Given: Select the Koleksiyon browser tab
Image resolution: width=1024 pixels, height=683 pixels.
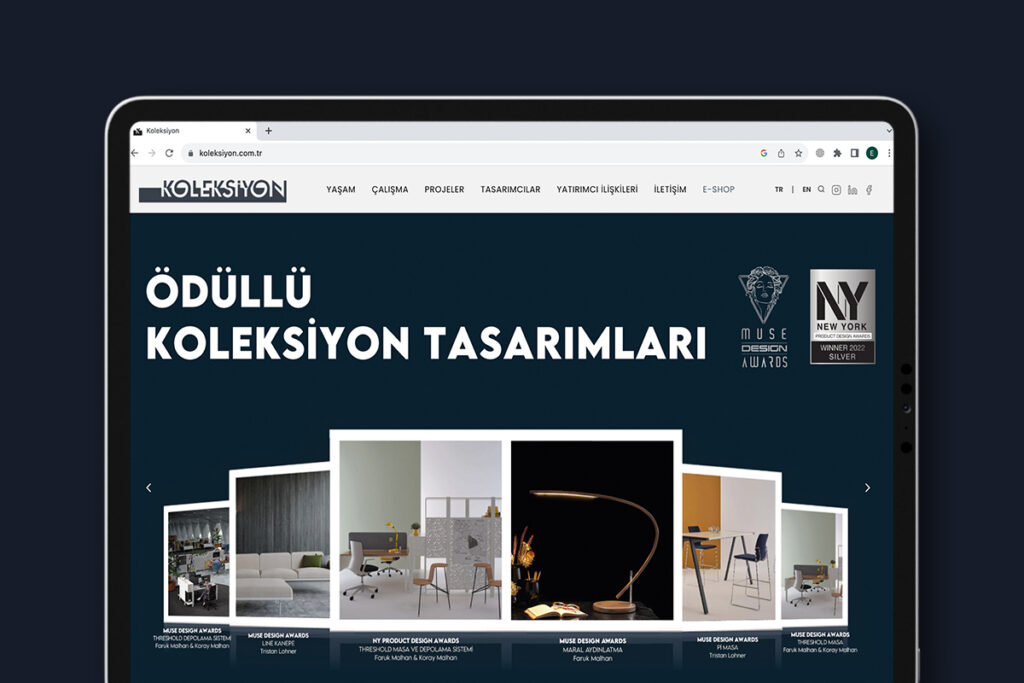Looking at the screenshot, I should coord(193,131).
